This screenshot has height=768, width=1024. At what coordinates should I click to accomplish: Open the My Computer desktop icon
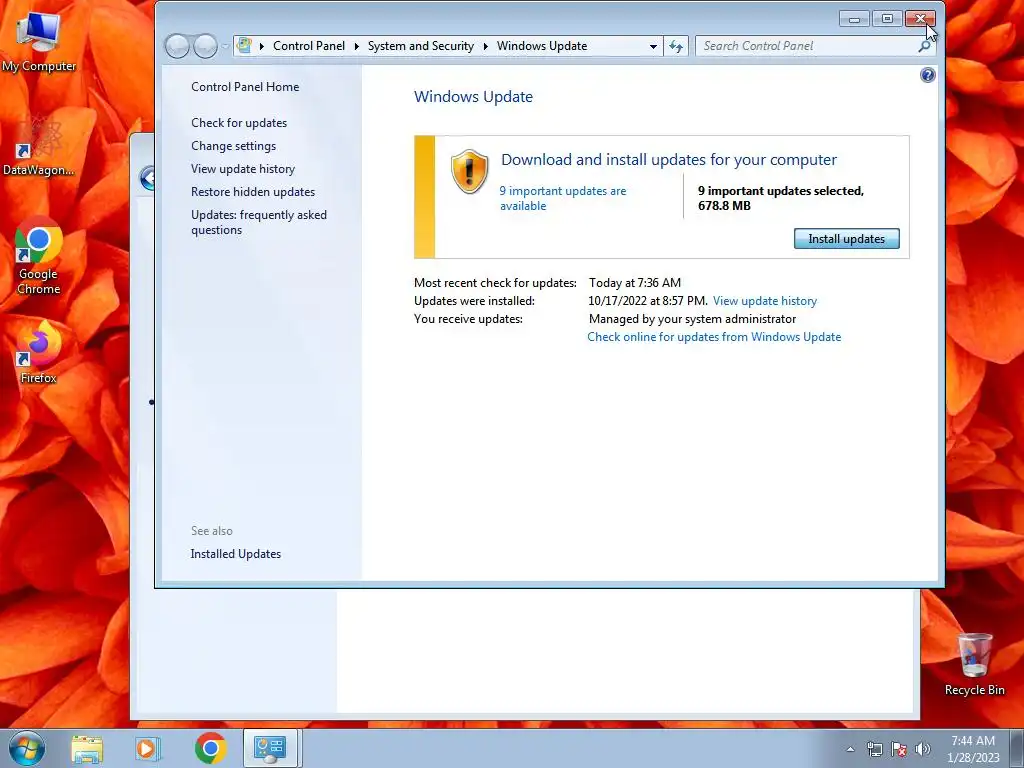coord(39,40)
